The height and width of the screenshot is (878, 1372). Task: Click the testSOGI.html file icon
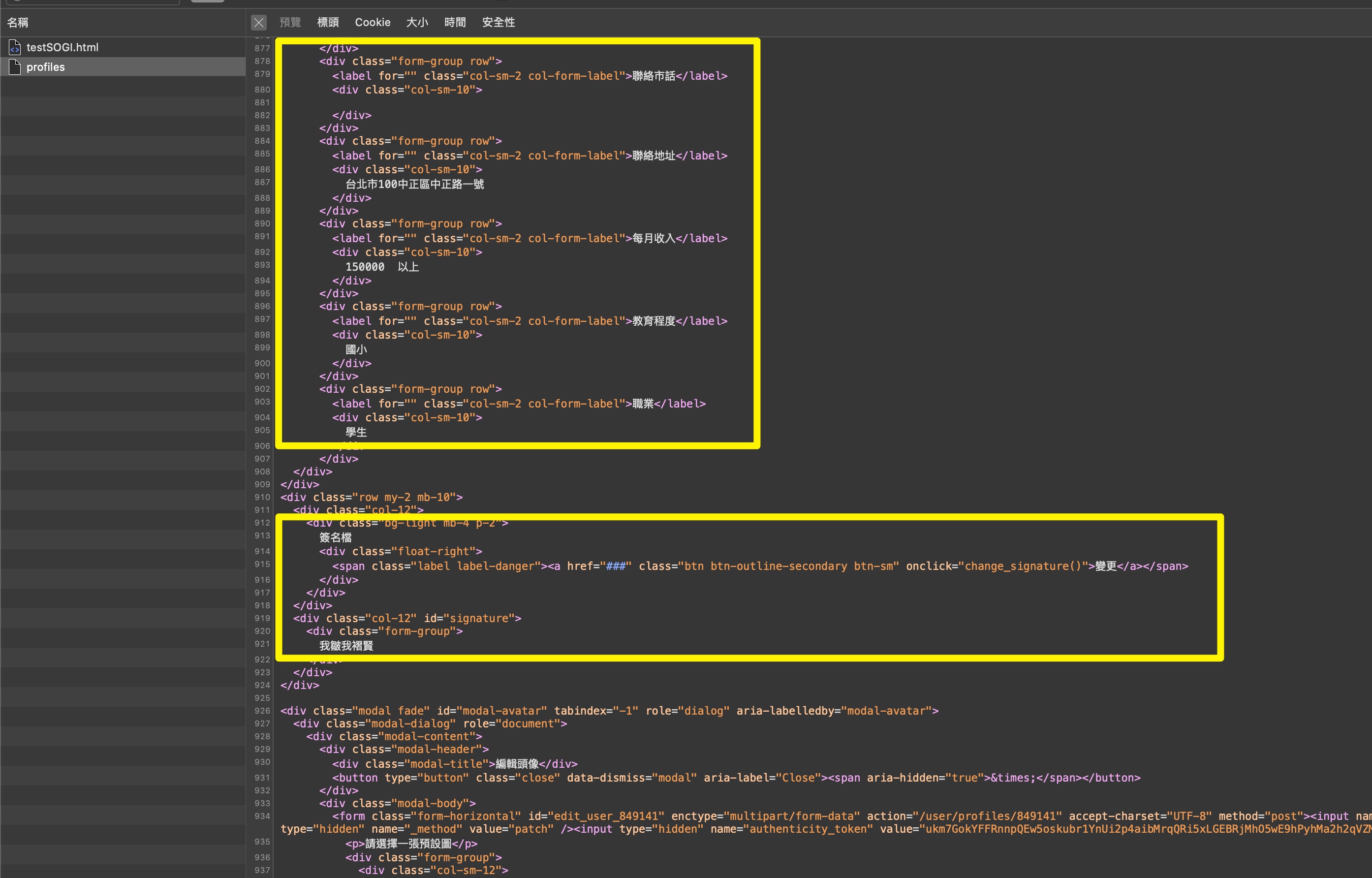15,47
